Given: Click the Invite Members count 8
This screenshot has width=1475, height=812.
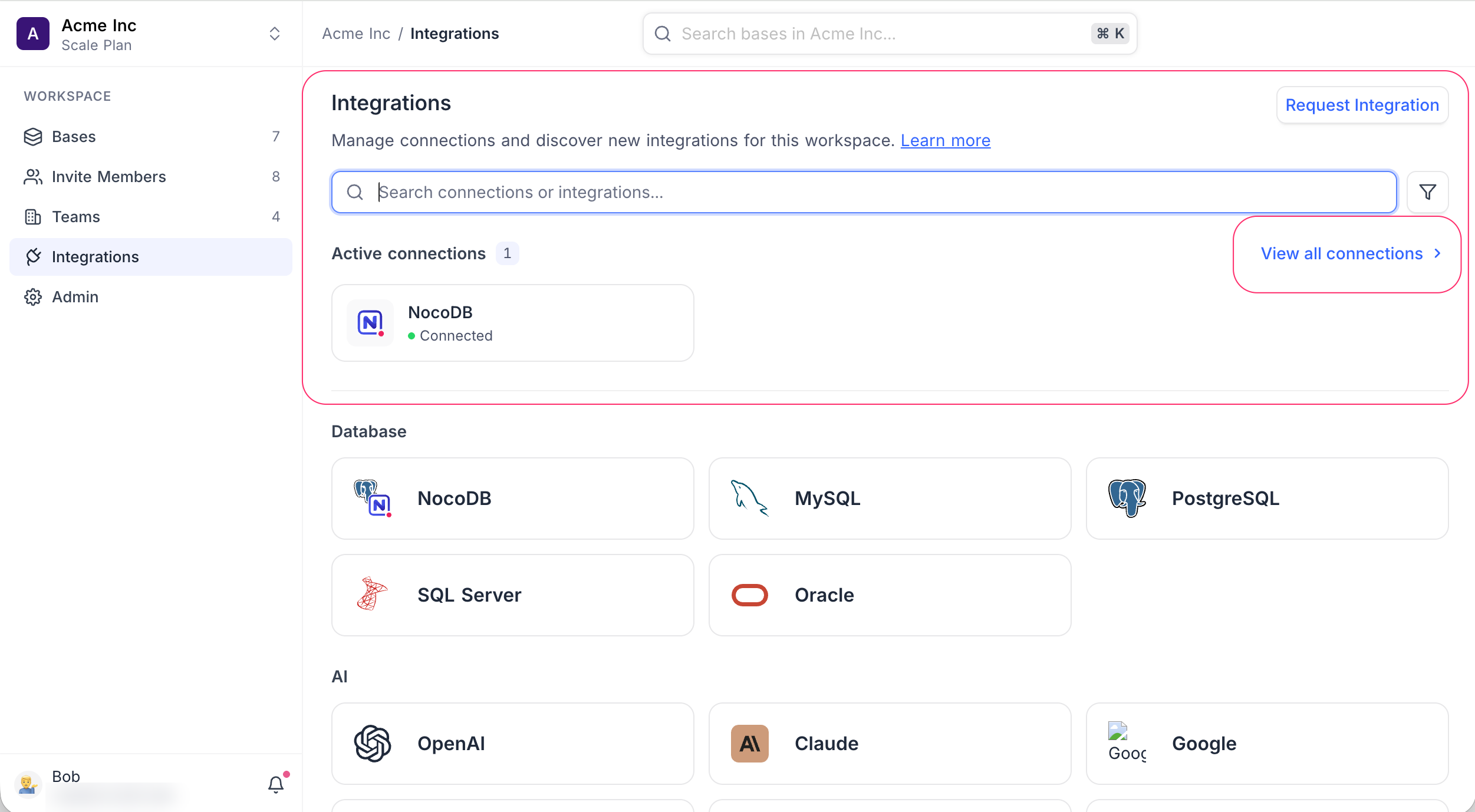Looking at the screenshot, I should 276,177.
